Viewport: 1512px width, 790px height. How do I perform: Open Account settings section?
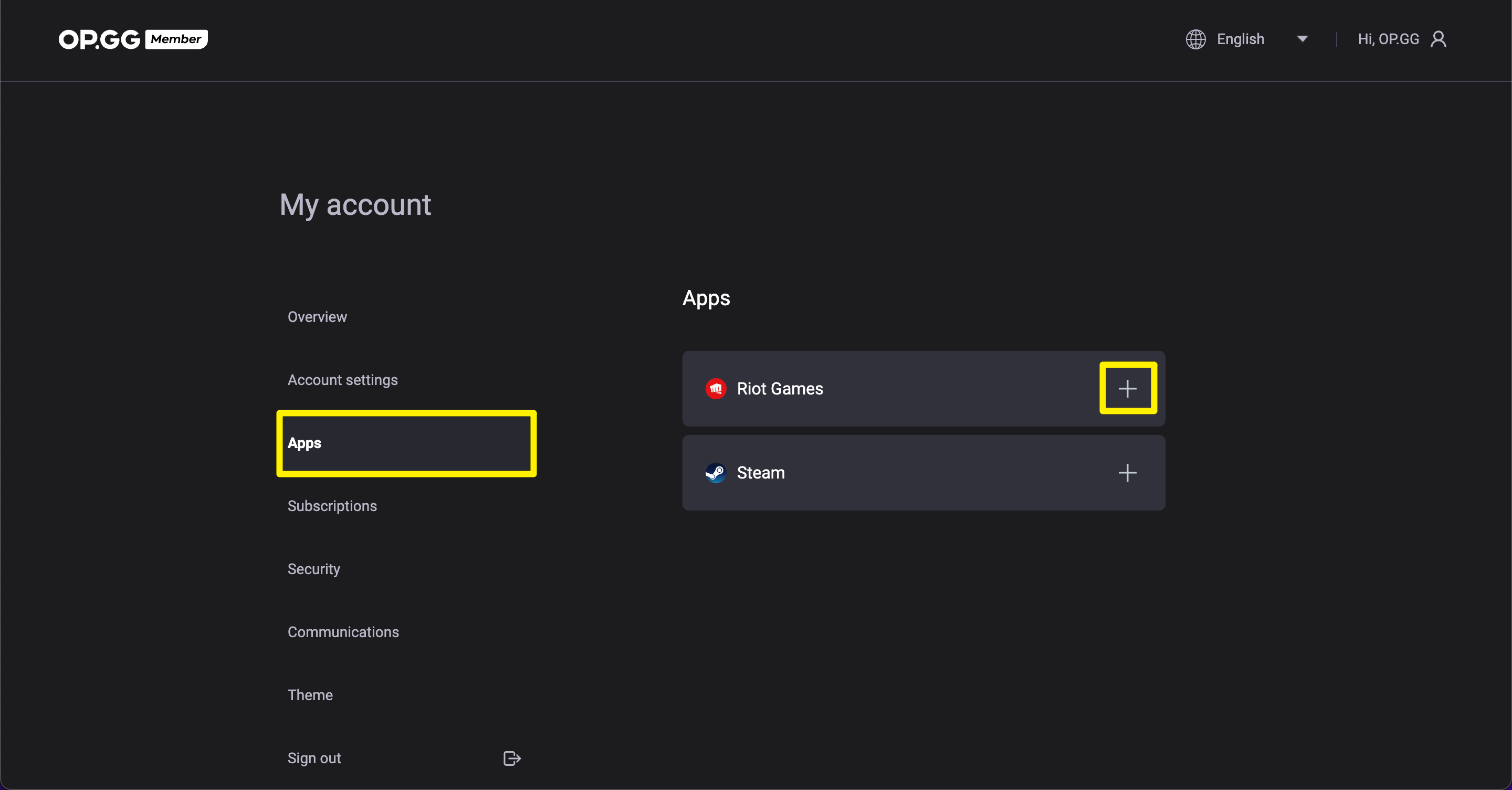(x=342, y=380)
